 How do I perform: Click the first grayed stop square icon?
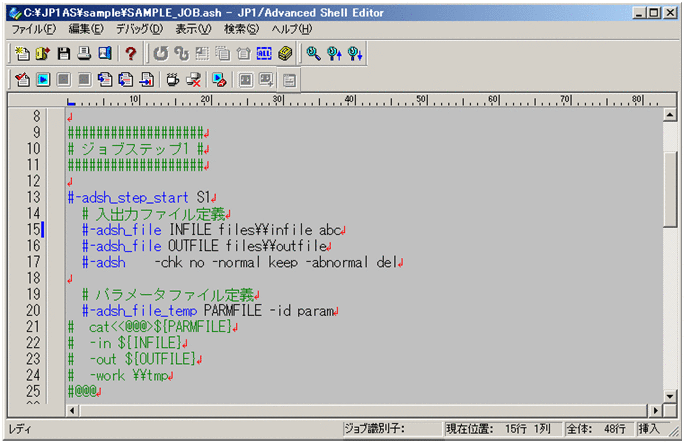[x=64, y=80]
